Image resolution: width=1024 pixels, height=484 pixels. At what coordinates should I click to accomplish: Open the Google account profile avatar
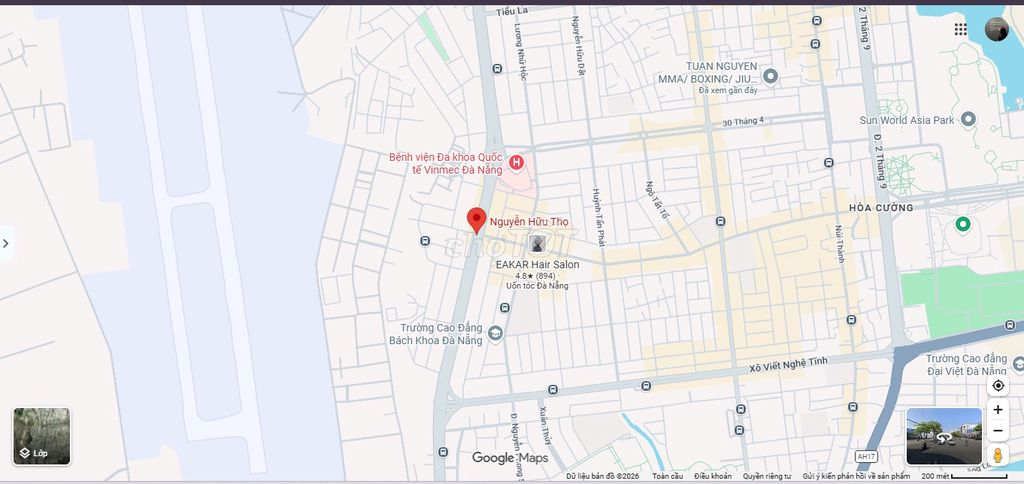coord(997,29)
